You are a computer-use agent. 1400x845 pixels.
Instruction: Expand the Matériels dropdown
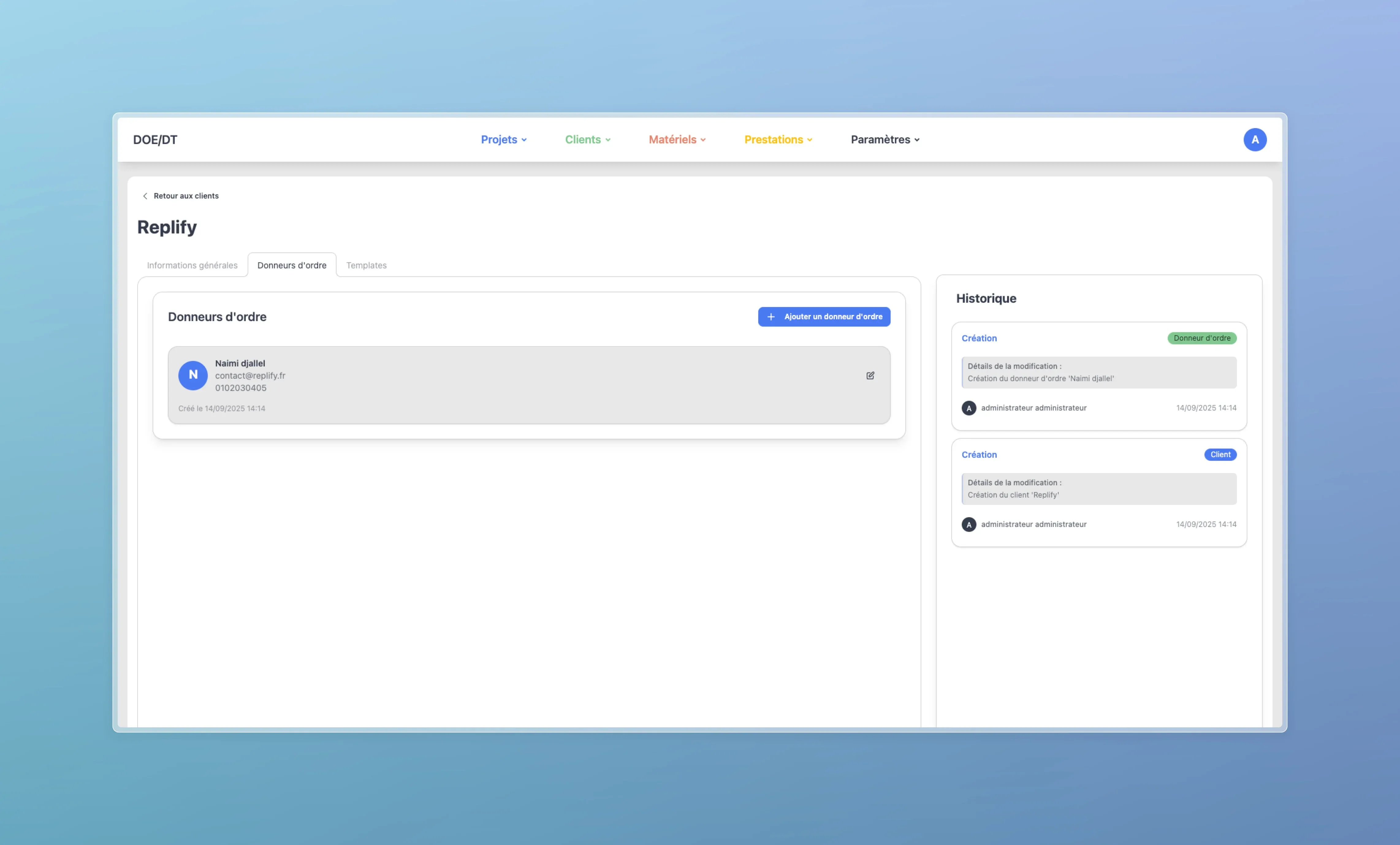click(677, 140)
